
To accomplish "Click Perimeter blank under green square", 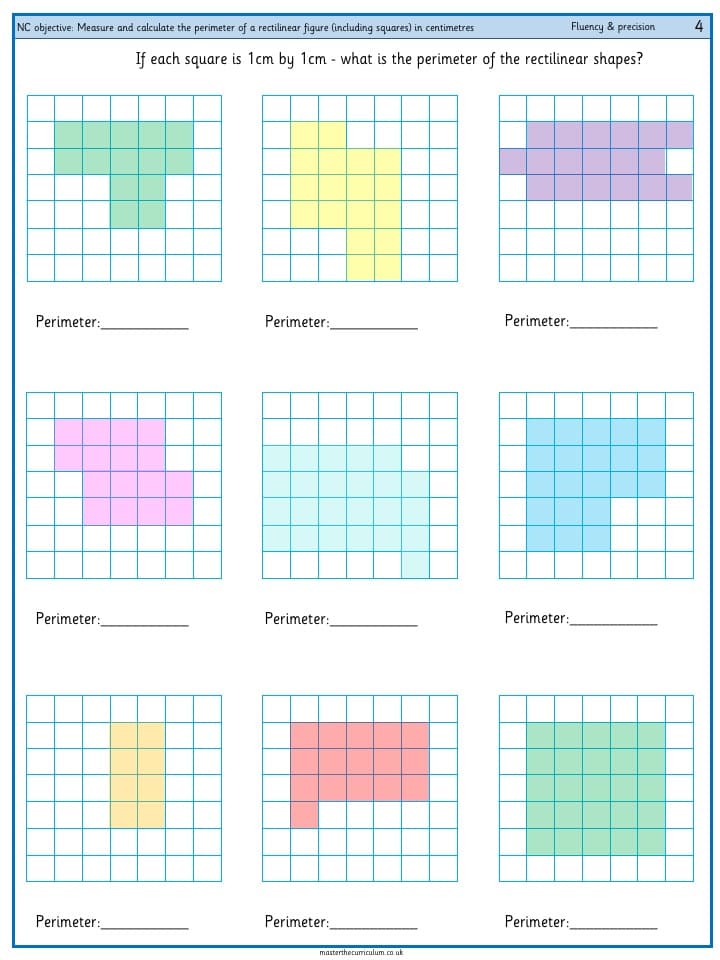I will (x=613, y=922).
